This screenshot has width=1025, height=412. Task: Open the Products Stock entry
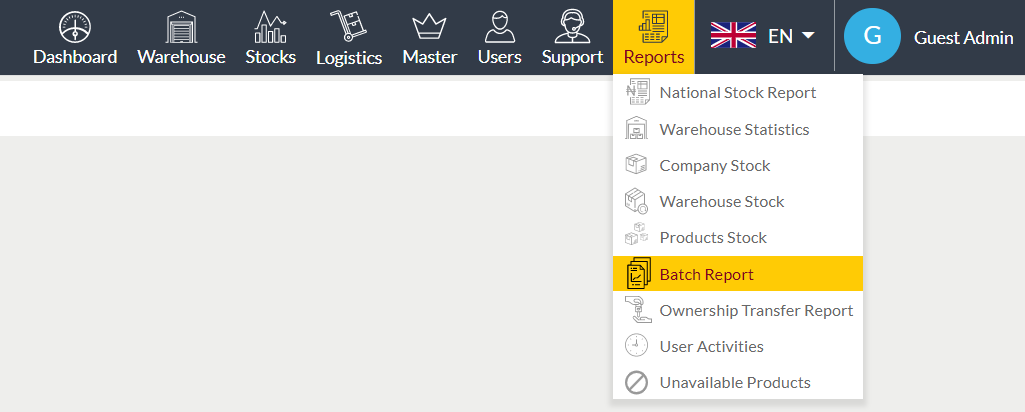point(738,237)
